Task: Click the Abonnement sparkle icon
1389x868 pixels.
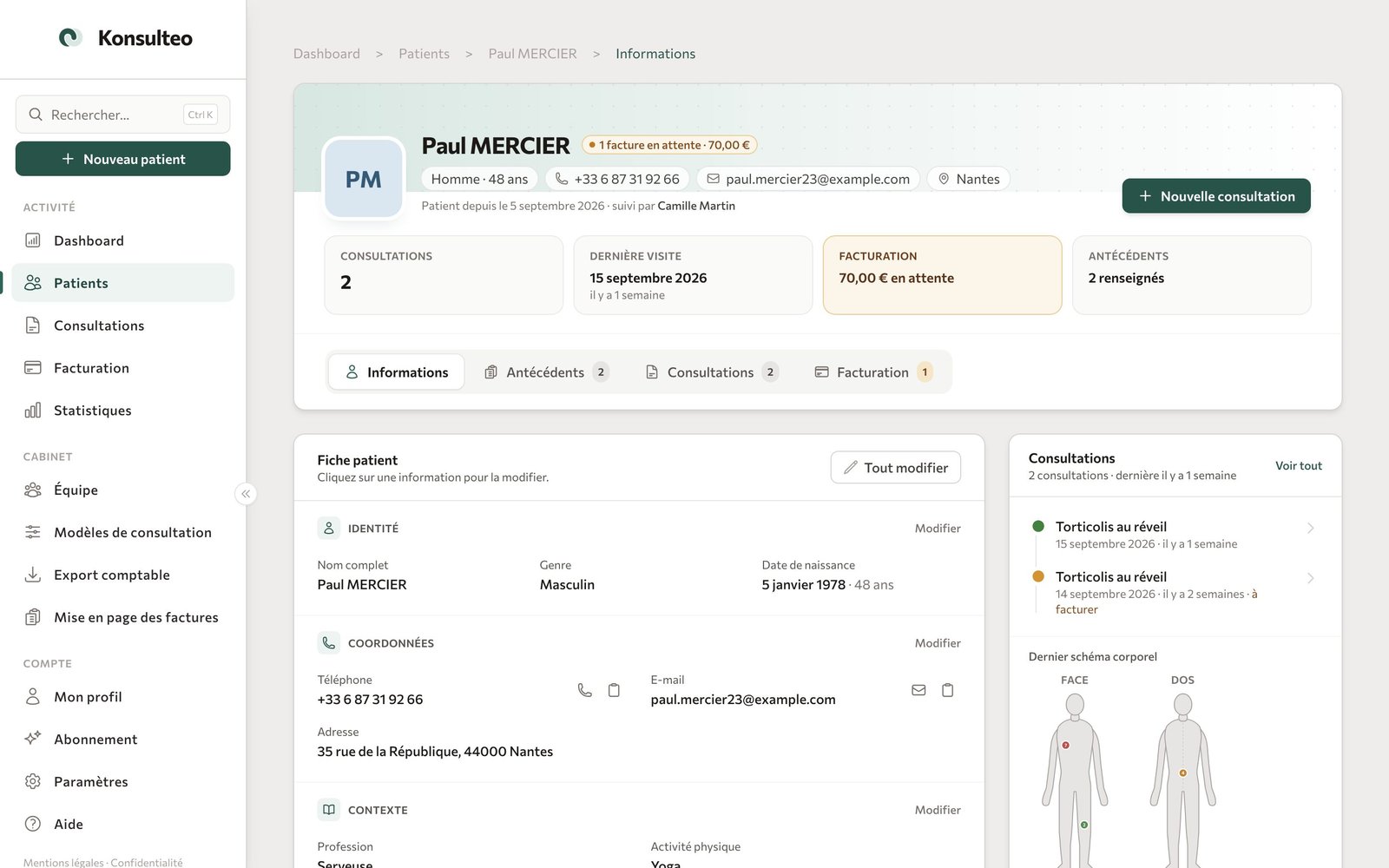Action: (x=33, y=739)
